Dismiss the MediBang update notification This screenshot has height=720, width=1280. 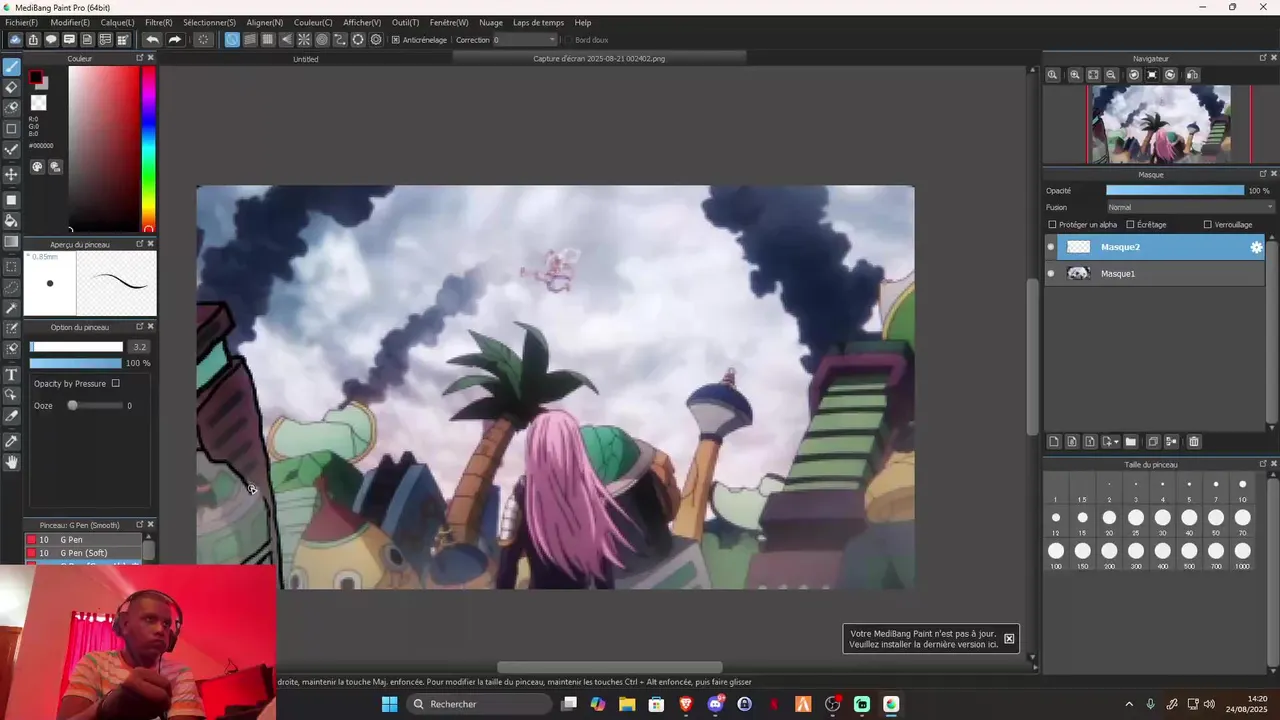1009,639
